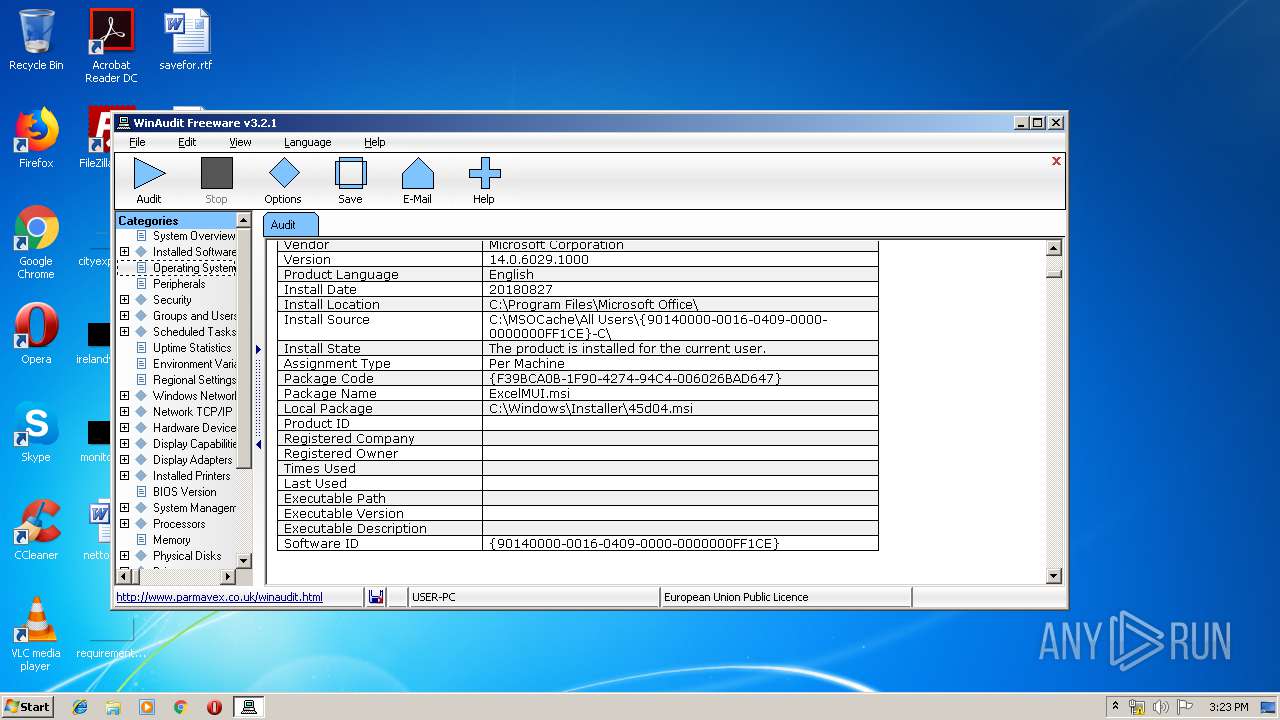Image resolution: width=1280 pixels, height=720 pixels.
Task: Open the Language menu
Action: tap(307, 142)
